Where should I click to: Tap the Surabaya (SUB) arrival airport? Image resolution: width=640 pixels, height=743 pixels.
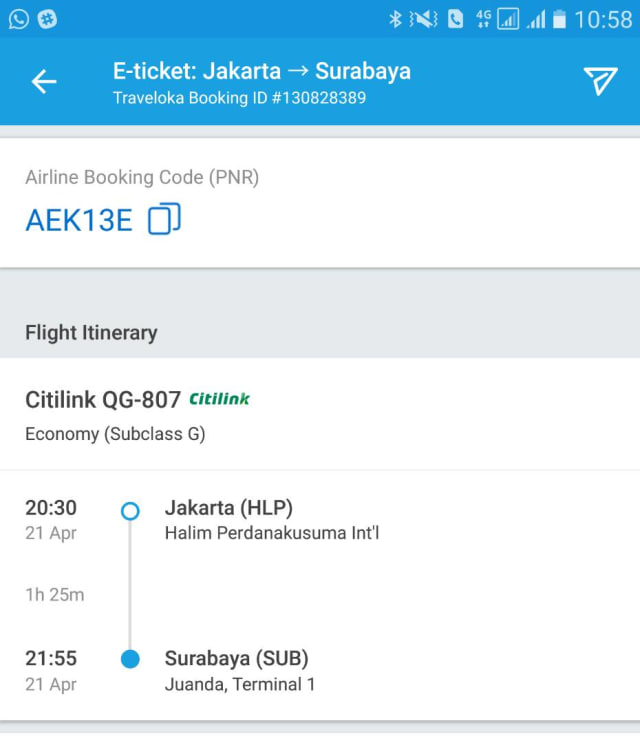237,659
